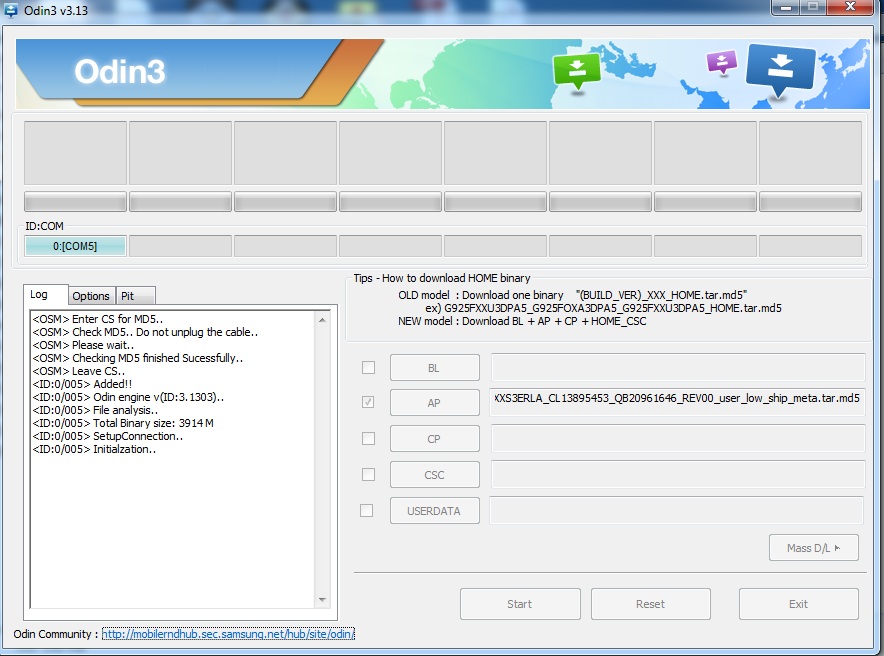884x656 pixels.
Task: Open the Odin Community samsung link
Action: coord(228,634)
